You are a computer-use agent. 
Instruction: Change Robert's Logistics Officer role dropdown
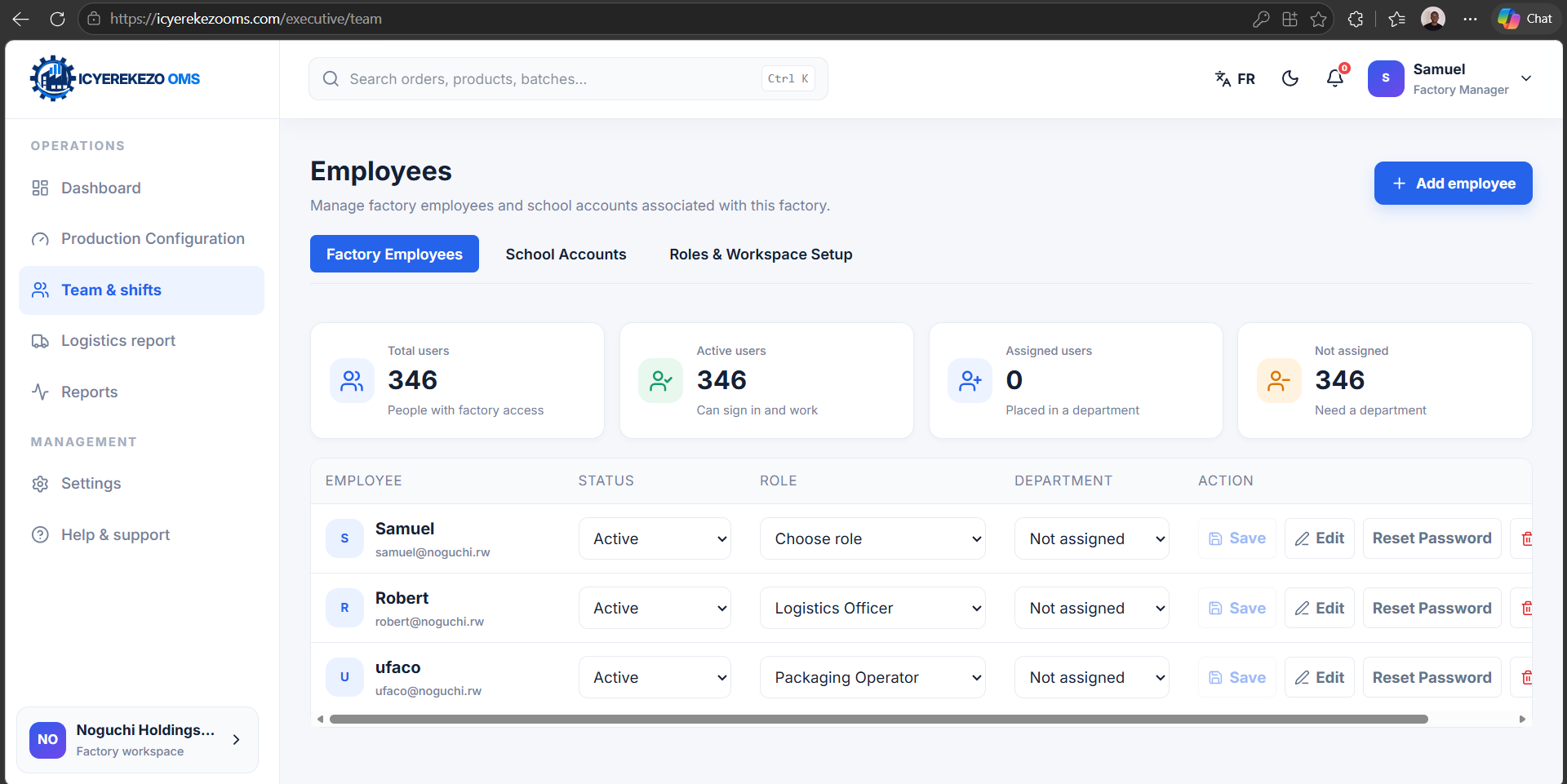pos(872,608)
